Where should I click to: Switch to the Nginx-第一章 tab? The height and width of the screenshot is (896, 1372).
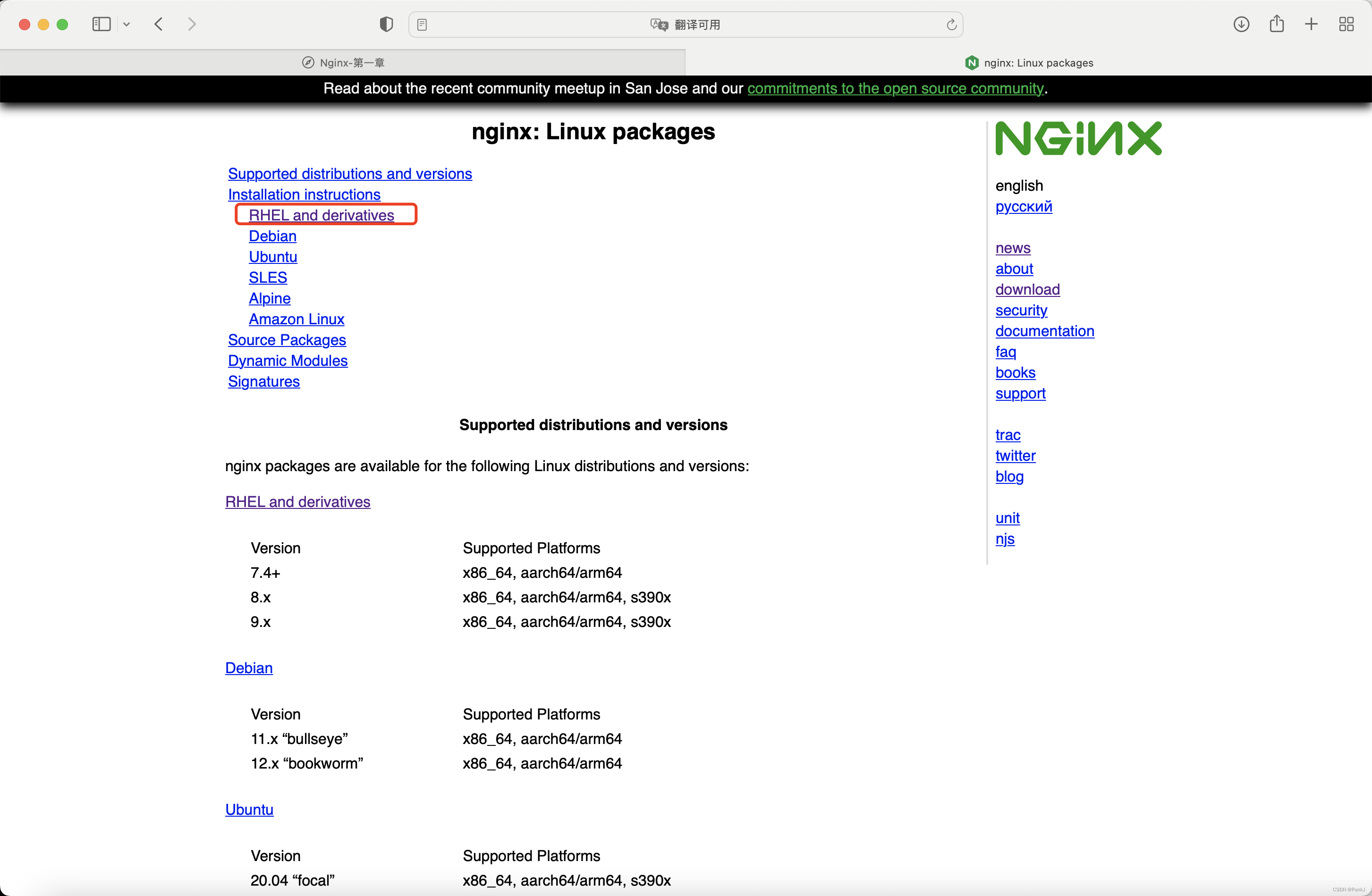click(343, 63)
